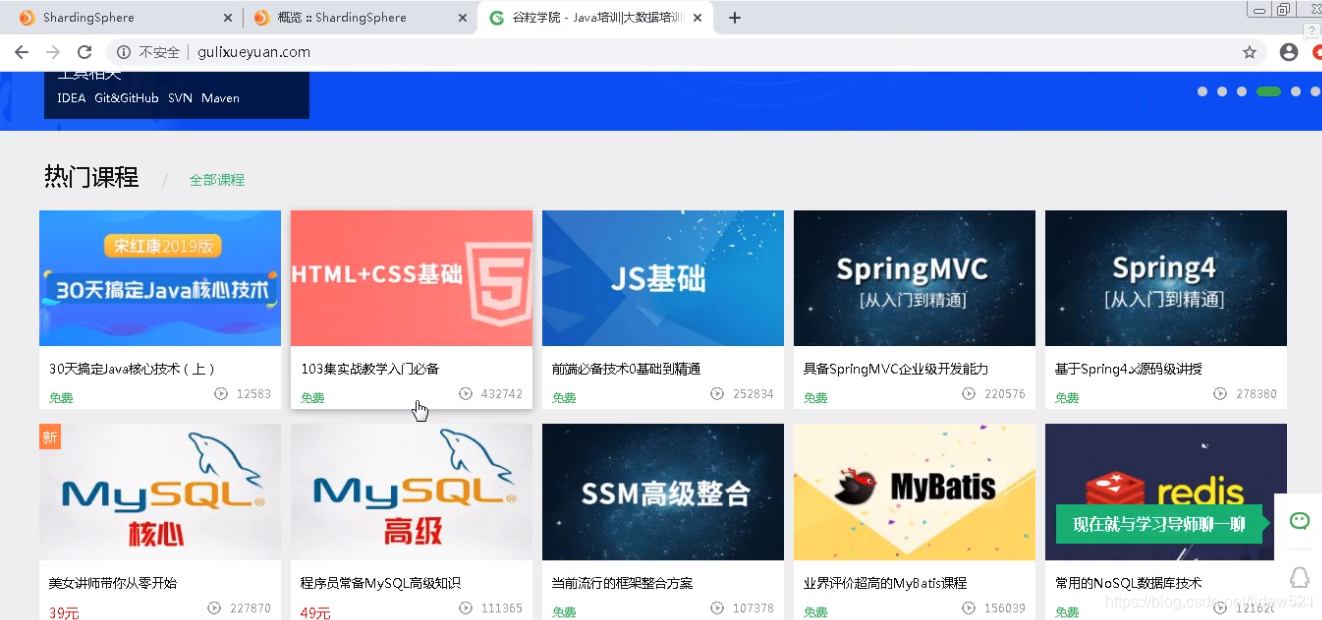Open the SVN link in banner
This screenshot has width=1322, height=620.
pos(180,98)
